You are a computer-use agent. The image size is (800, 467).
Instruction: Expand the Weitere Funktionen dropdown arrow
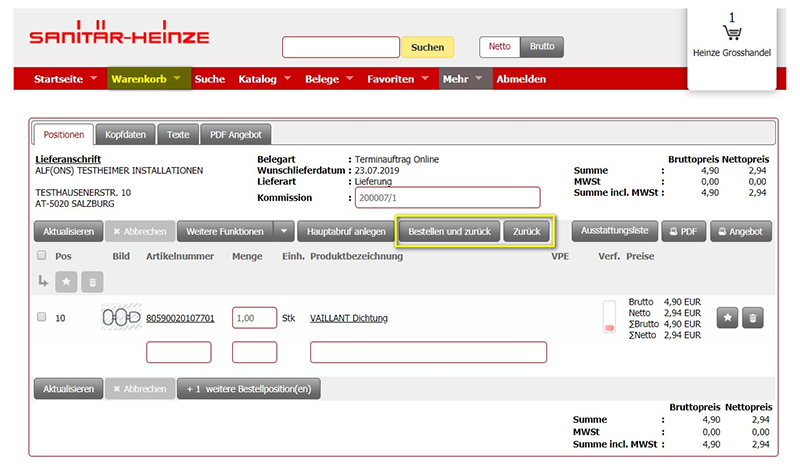pos(284,231)
